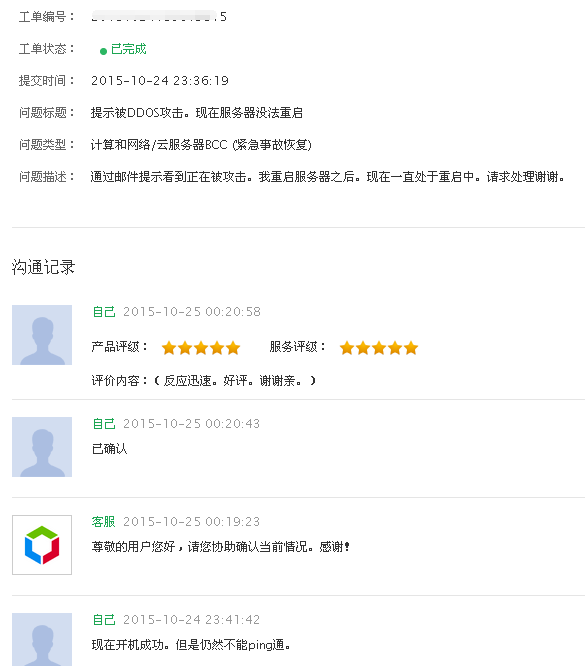Viewport: 585px width, 666px height.
Task: Click the user avatar beside the ping message
Action: pos(42,640)
